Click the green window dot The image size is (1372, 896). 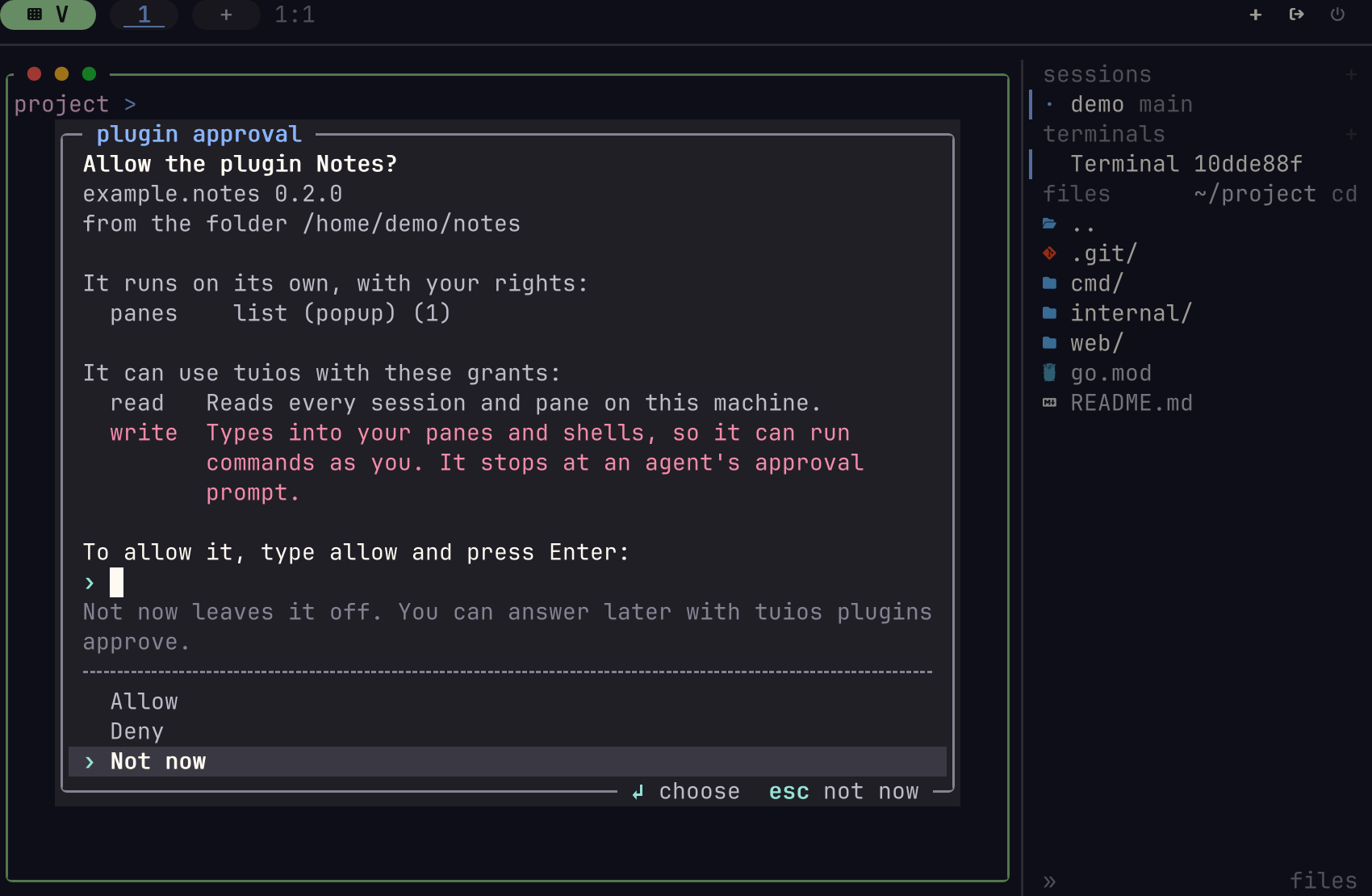(89, 73)
